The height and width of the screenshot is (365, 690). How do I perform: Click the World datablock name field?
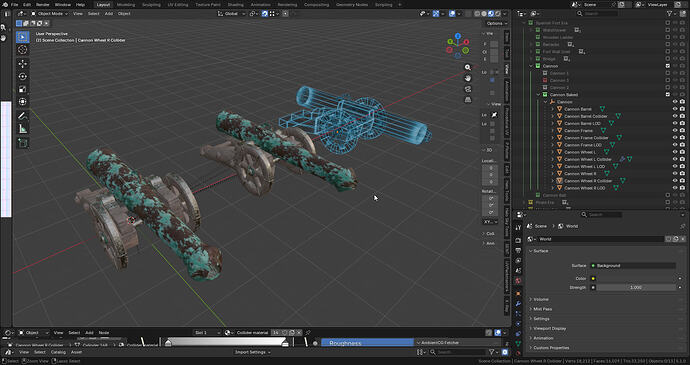point(600,239)
